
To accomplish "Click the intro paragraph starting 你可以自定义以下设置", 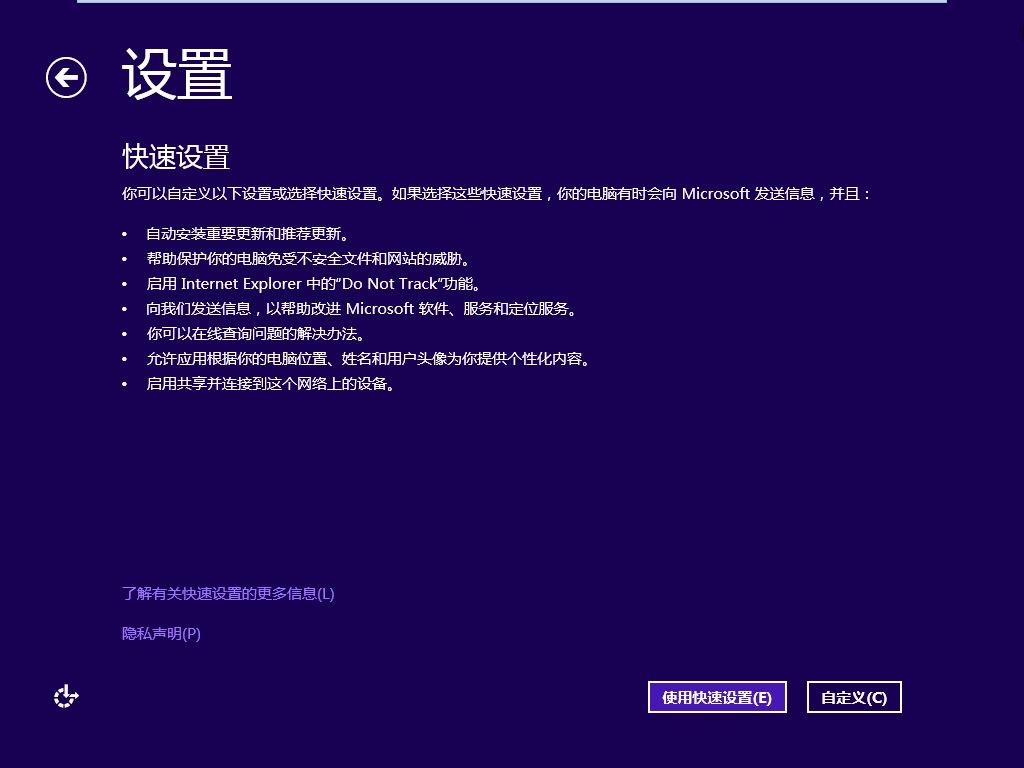I will tap(496, 194).
